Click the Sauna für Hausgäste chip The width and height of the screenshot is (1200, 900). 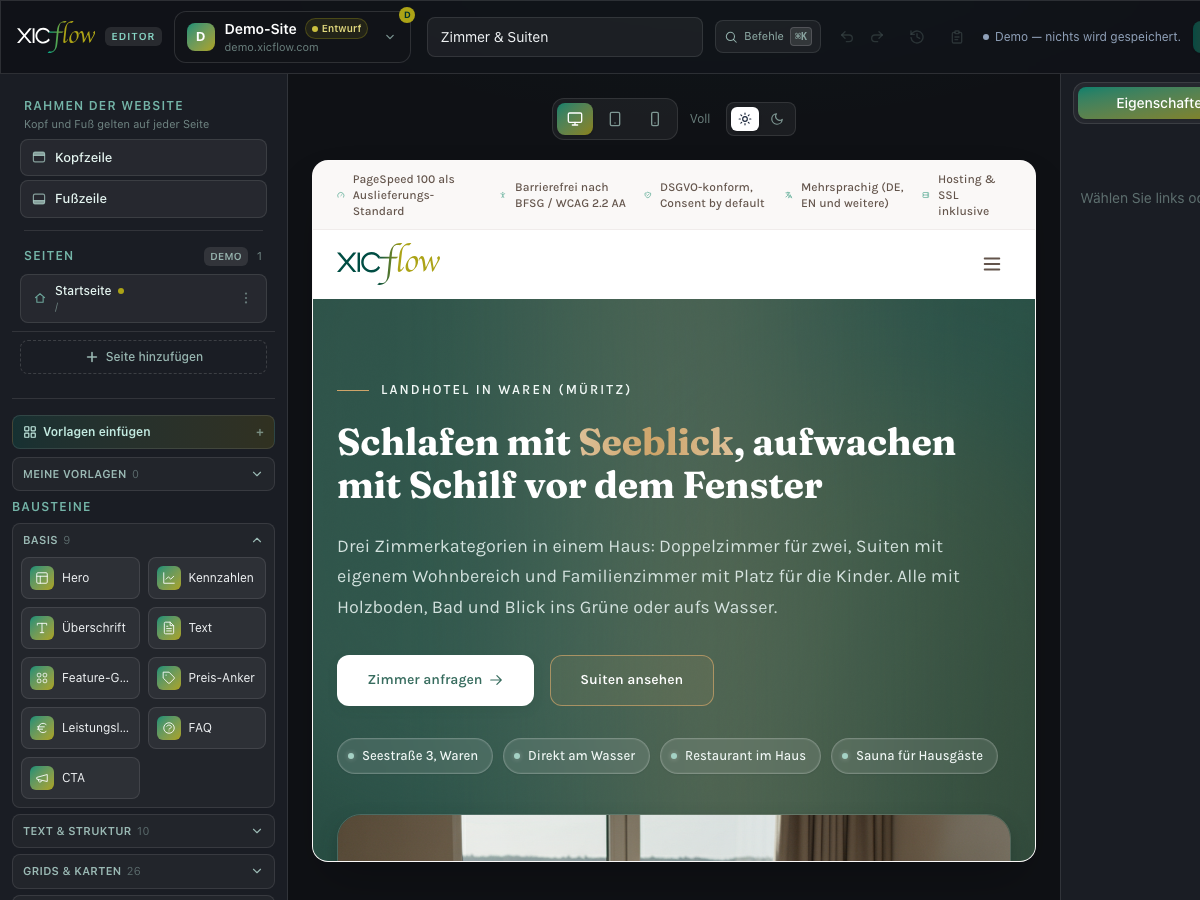(x=914, y=756)
